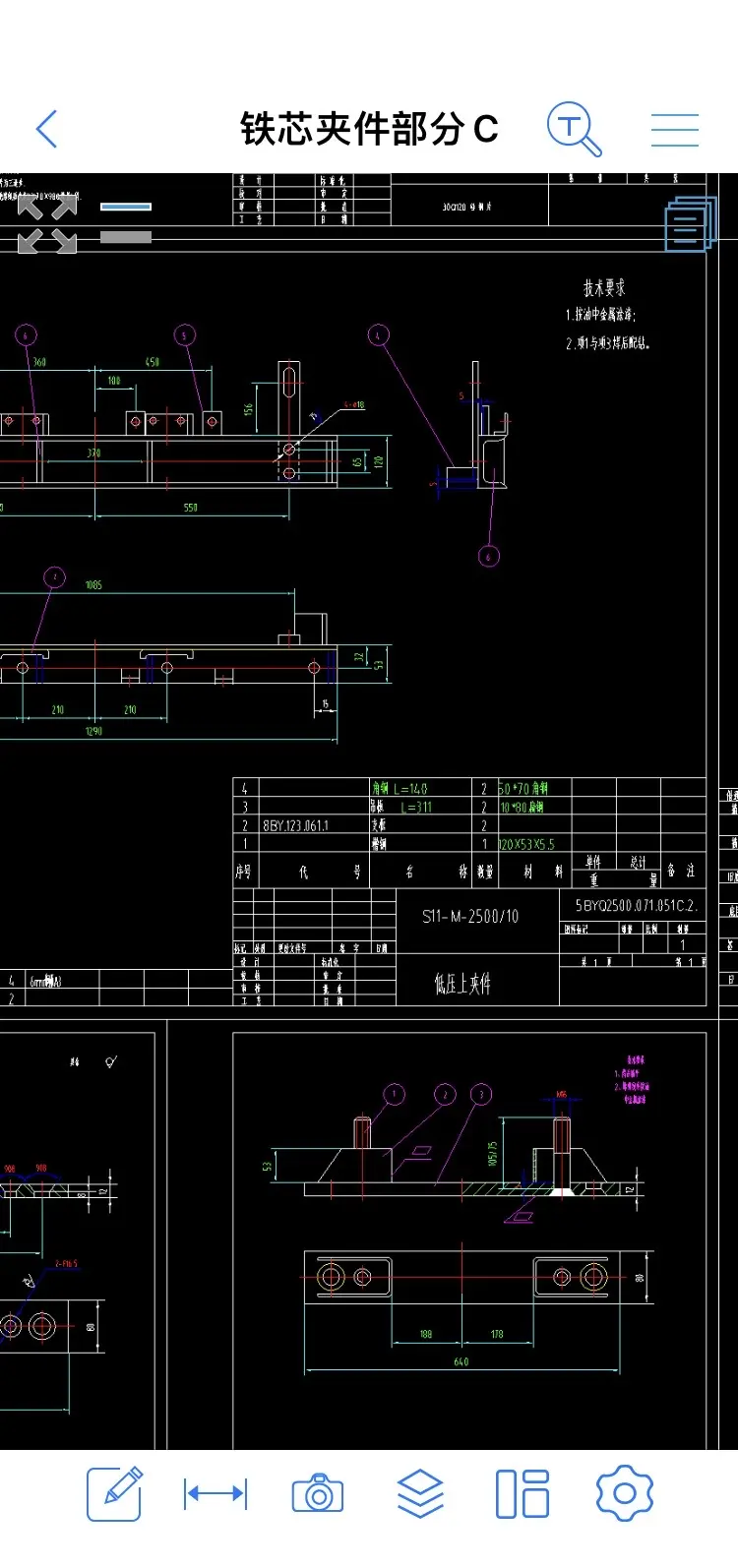Open the hamburger menu at top right
The height and width of the screenshot is (1568, 738).
click(x=675, y=130)
